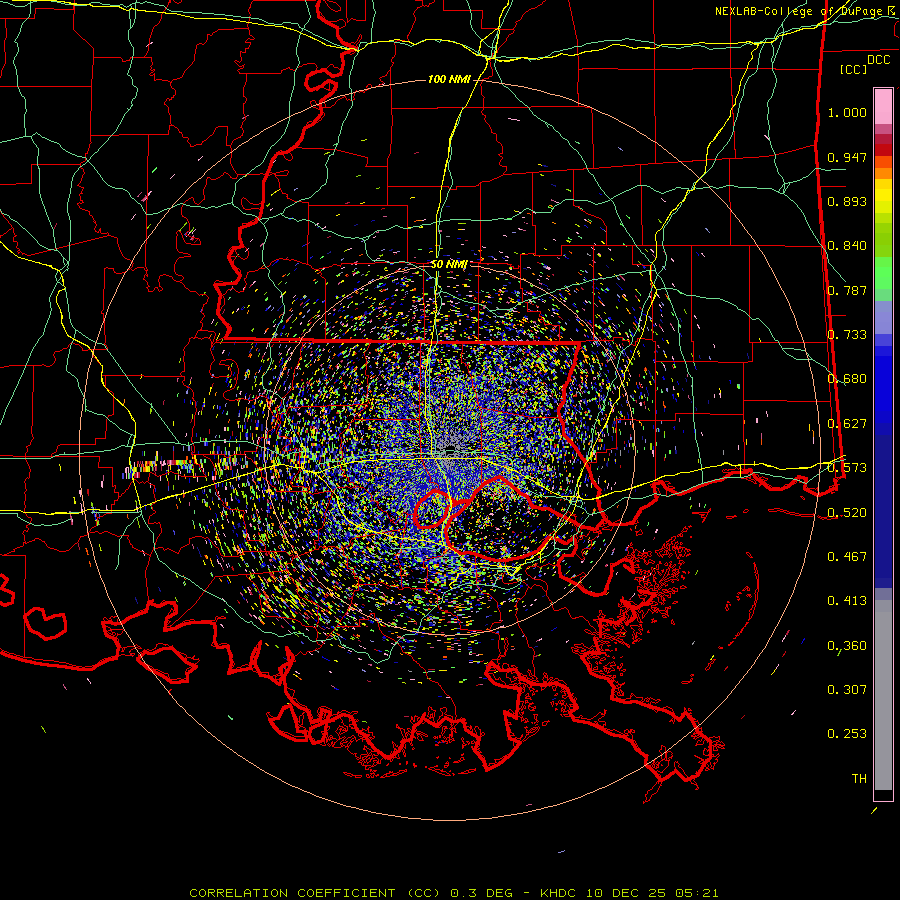900x900 pixels.
Task: Click the 0.413 scale value
Action: pyautogui.click(x=847, y=601)
